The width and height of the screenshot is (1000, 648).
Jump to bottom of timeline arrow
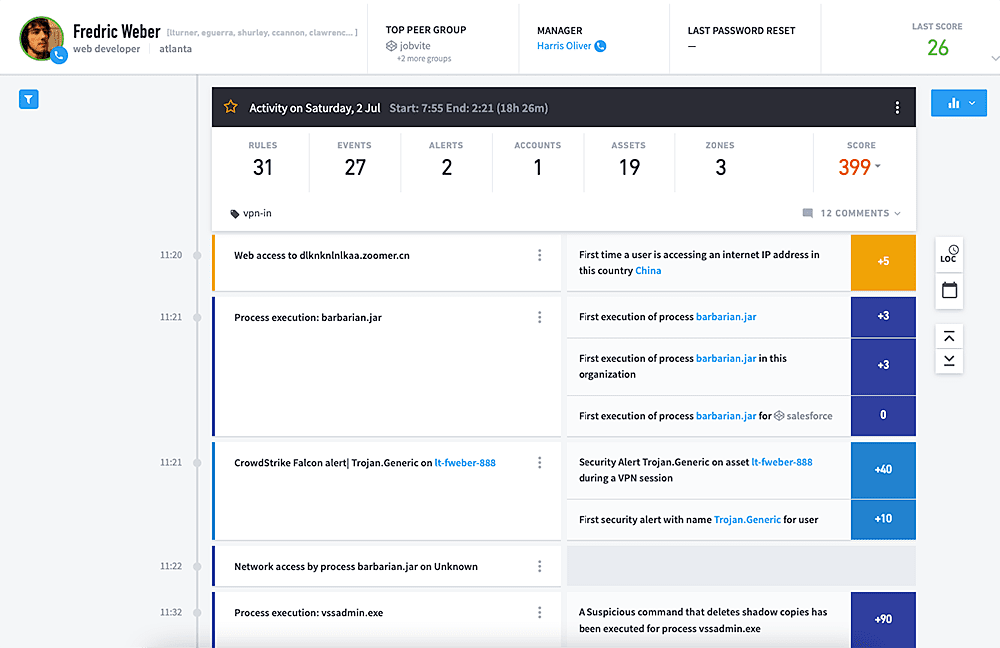tap(949, 360)
